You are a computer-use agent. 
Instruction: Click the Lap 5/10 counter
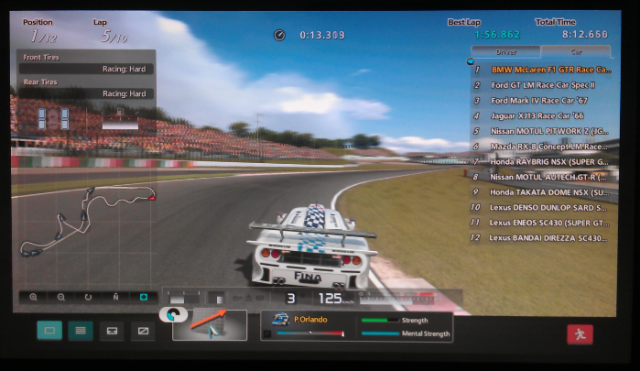click(114, 36)
